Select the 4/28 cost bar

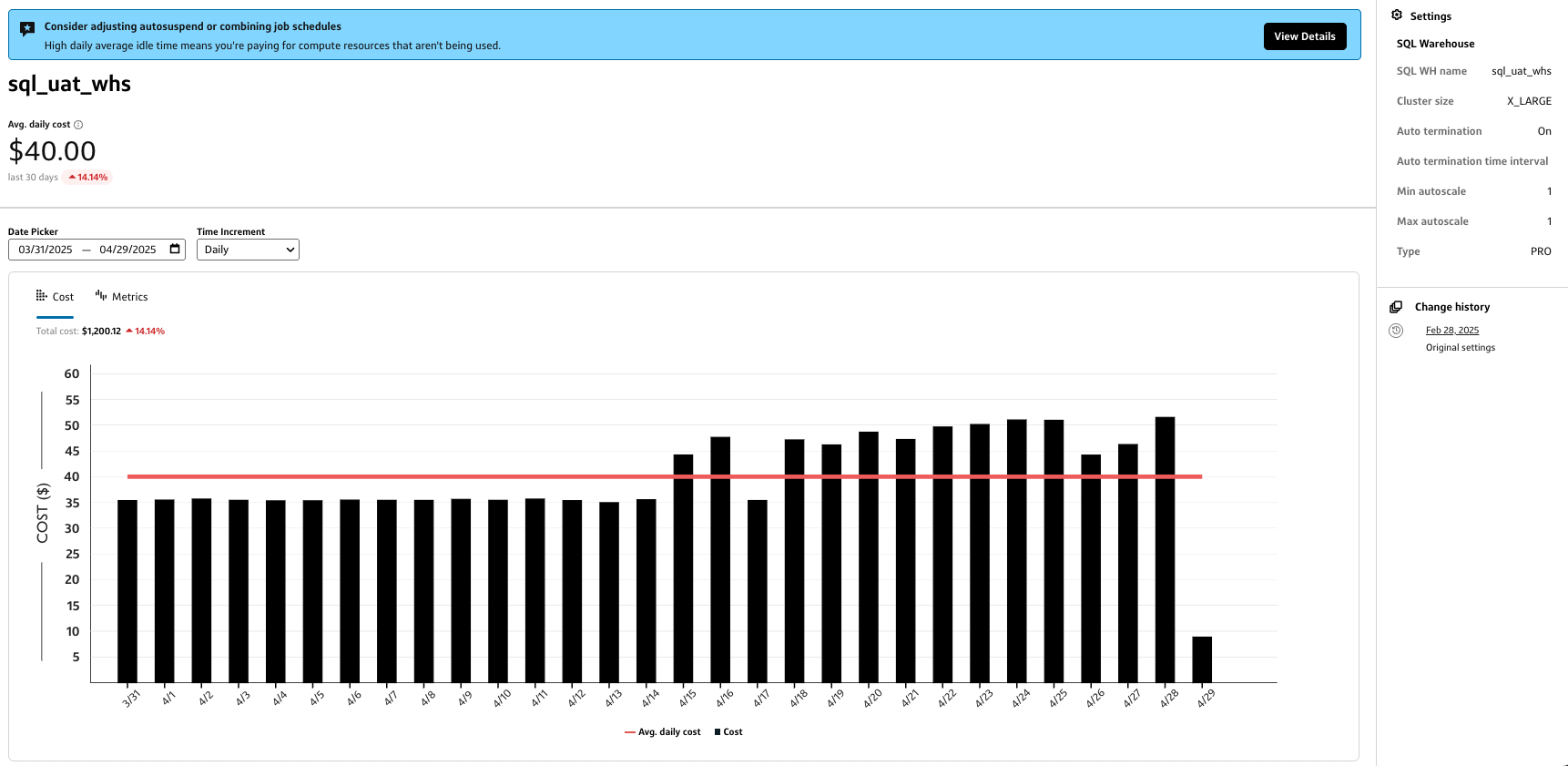click(x=1165, y=550)
